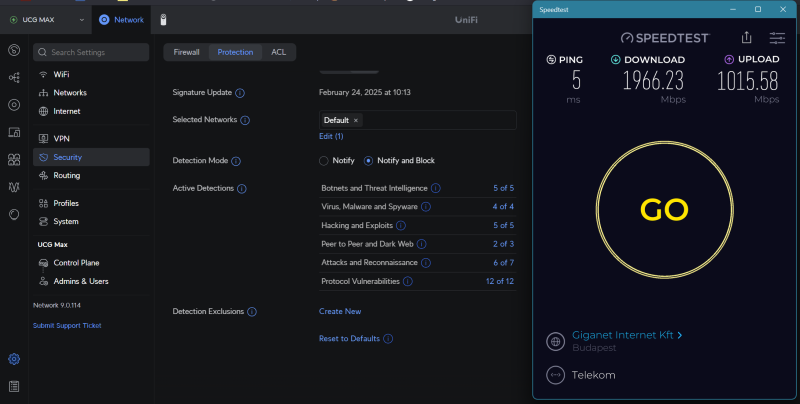Follow the Submit Support Ticket link

[67, 325]
